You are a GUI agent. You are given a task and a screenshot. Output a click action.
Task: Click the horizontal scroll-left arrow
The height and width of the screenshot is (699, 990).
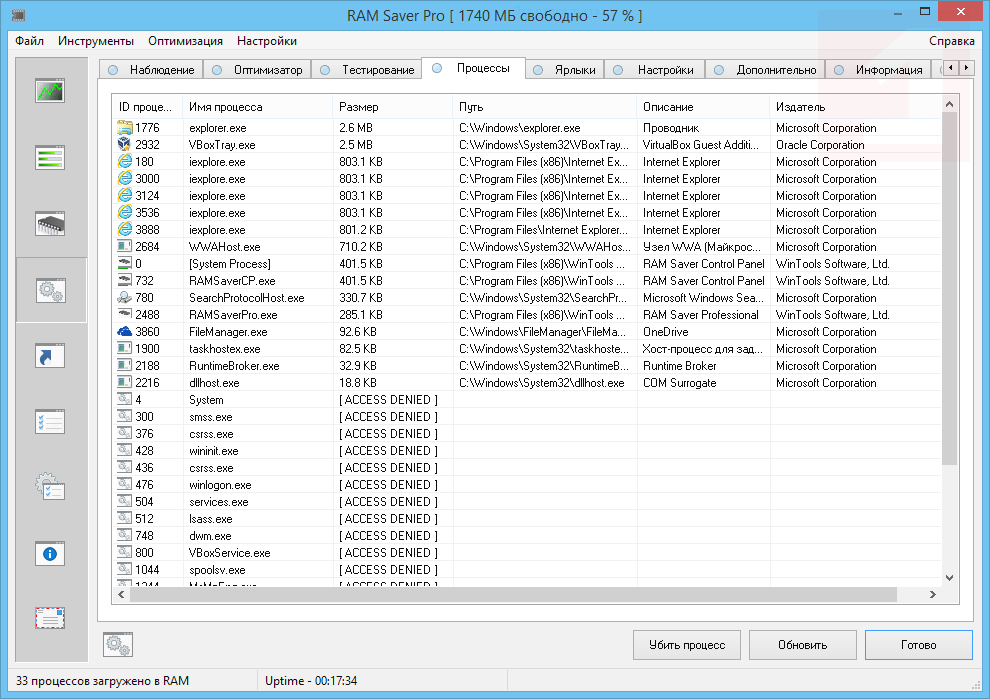[x=121, y=594]
